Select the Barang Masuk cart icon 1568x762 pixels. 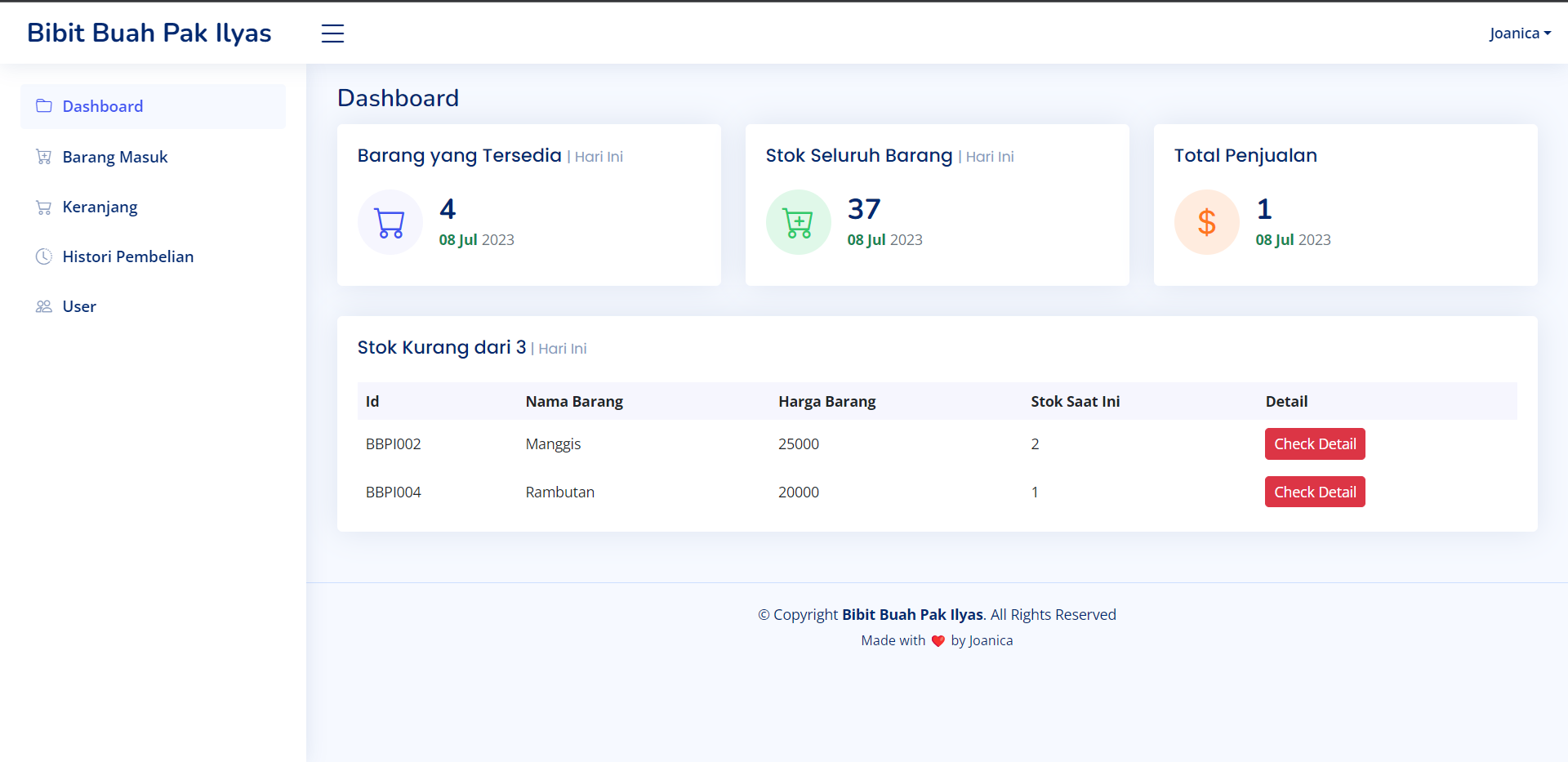click(x=43, y=156)
